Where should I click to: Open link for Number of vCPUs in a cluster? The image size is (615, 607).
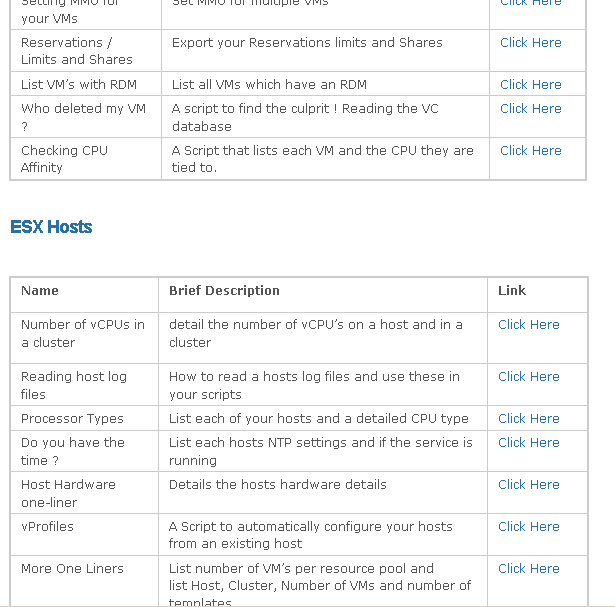528,325
